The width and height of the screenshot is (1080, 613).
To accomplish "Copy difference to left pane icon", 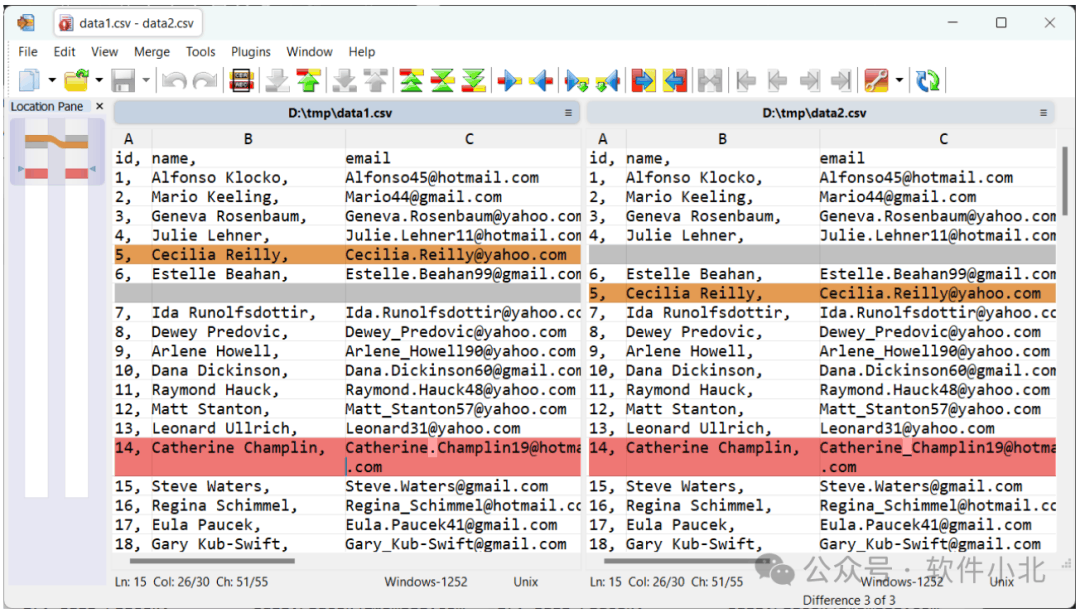I will point(541,81).
